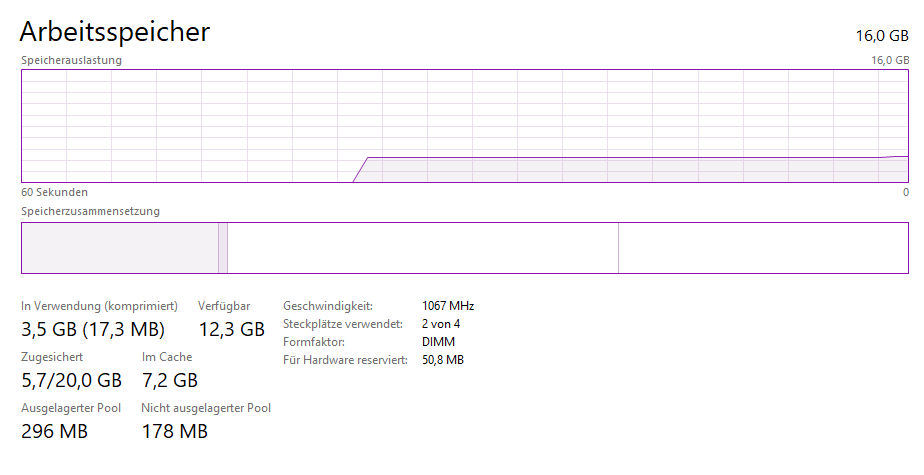Click the DIMM form factor value
Image resolution: width=924 pixels, height=475 pixels.
click(x=439, y=342)
